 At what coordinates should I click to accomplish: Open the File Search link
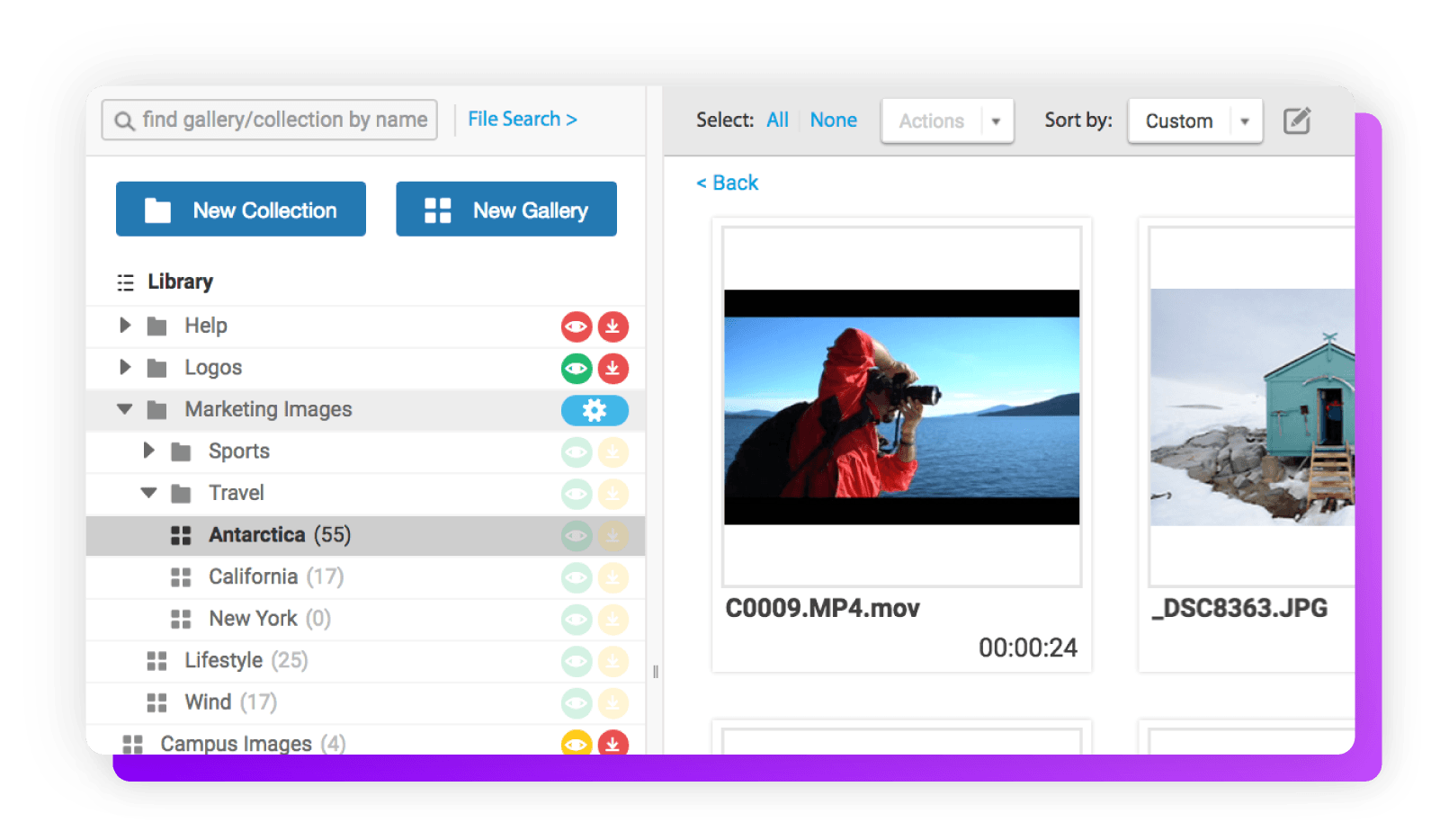click(523, 119)
